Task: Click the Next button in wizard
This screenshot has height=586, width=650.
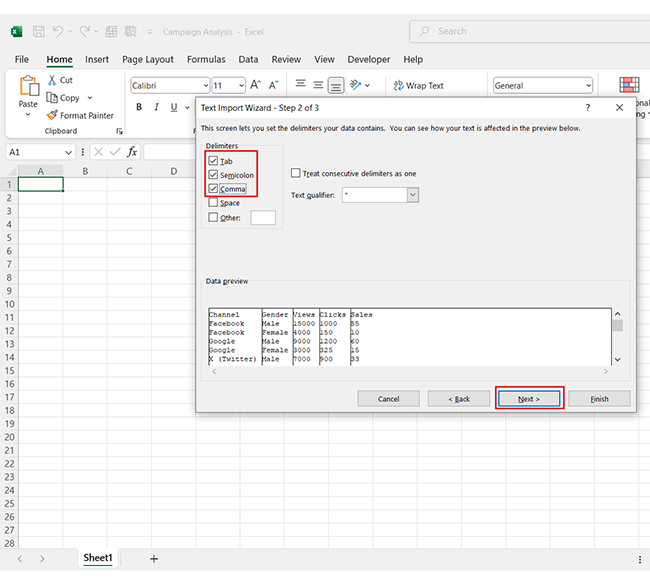Action: click(529, 399)
